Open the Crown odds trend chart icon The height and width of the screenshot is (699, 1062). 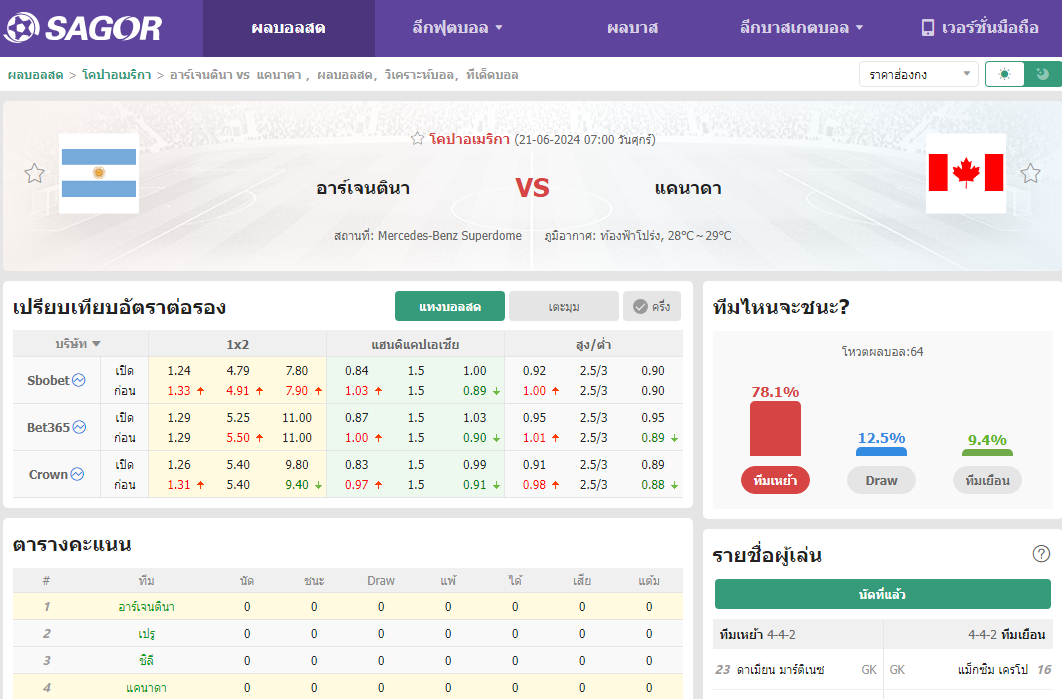(77, 474)
